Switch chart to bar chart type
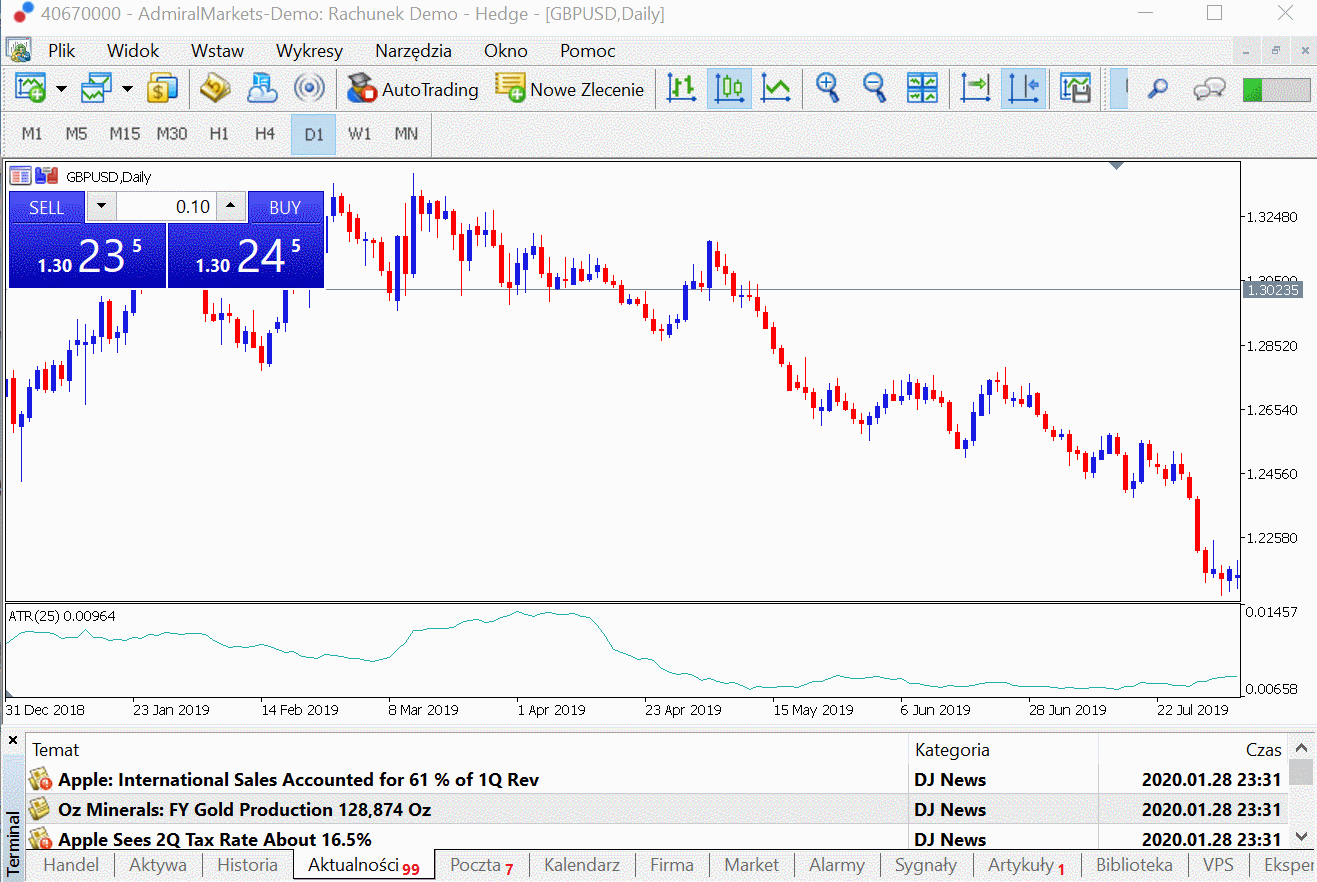 click(681, 89)
